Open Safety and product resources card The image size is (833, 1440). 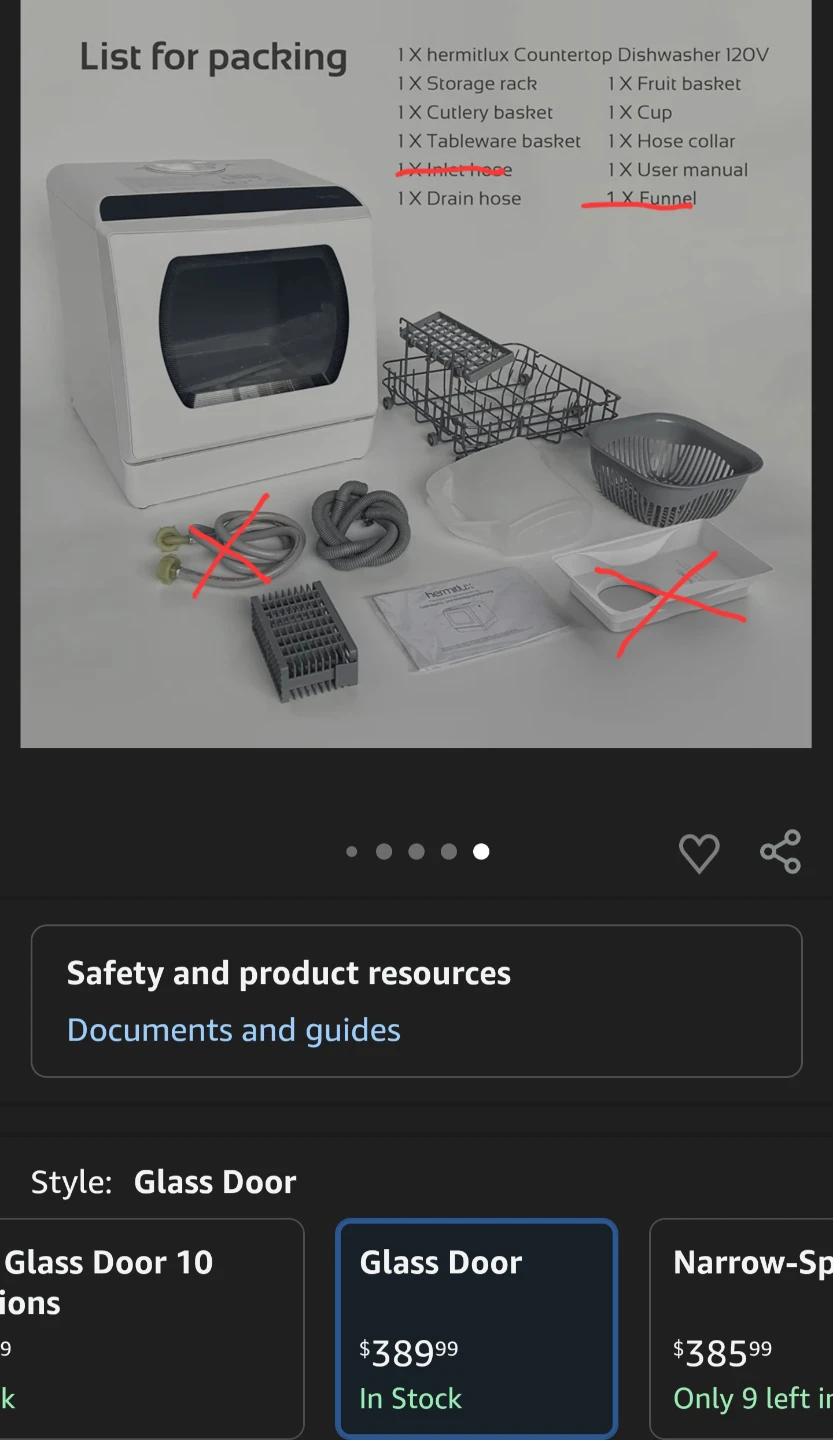(416, 1001)
